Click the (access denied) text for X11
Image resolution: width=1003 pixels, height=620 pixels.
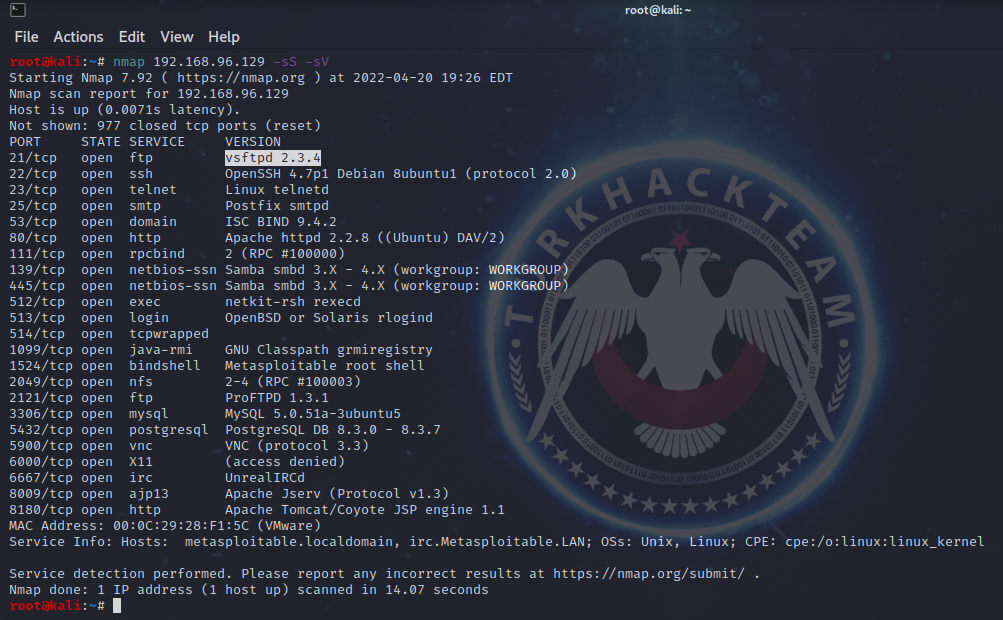coord(285,462)
